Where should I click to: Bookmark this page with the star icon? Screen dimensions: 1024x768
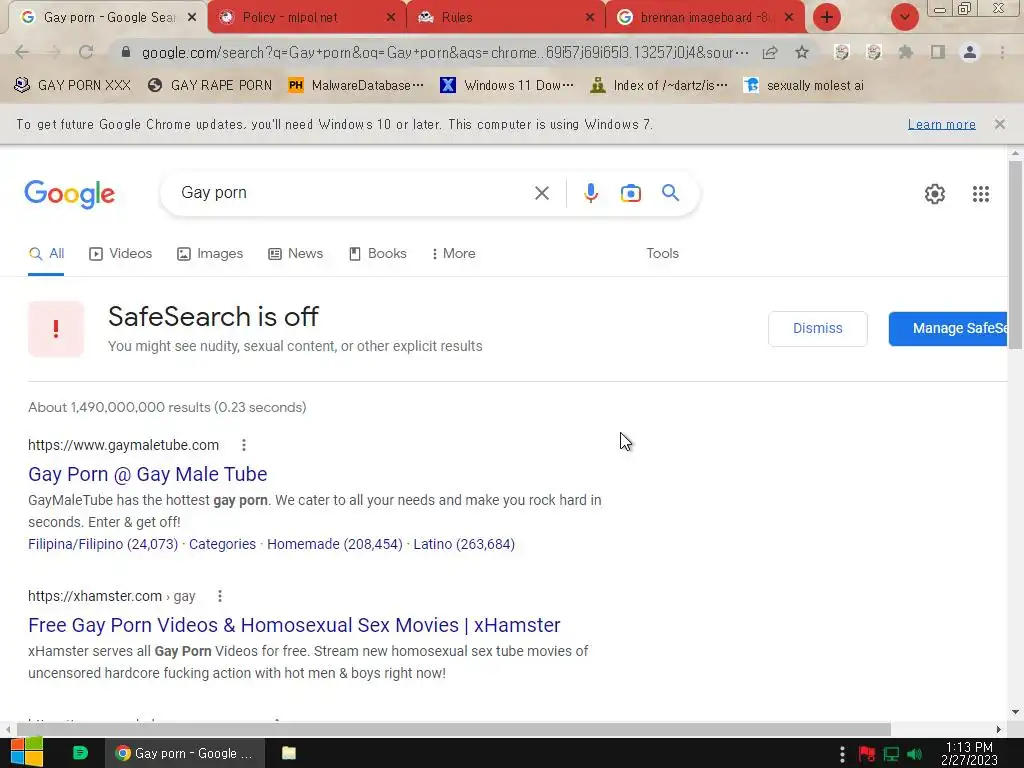coord(802,52)
